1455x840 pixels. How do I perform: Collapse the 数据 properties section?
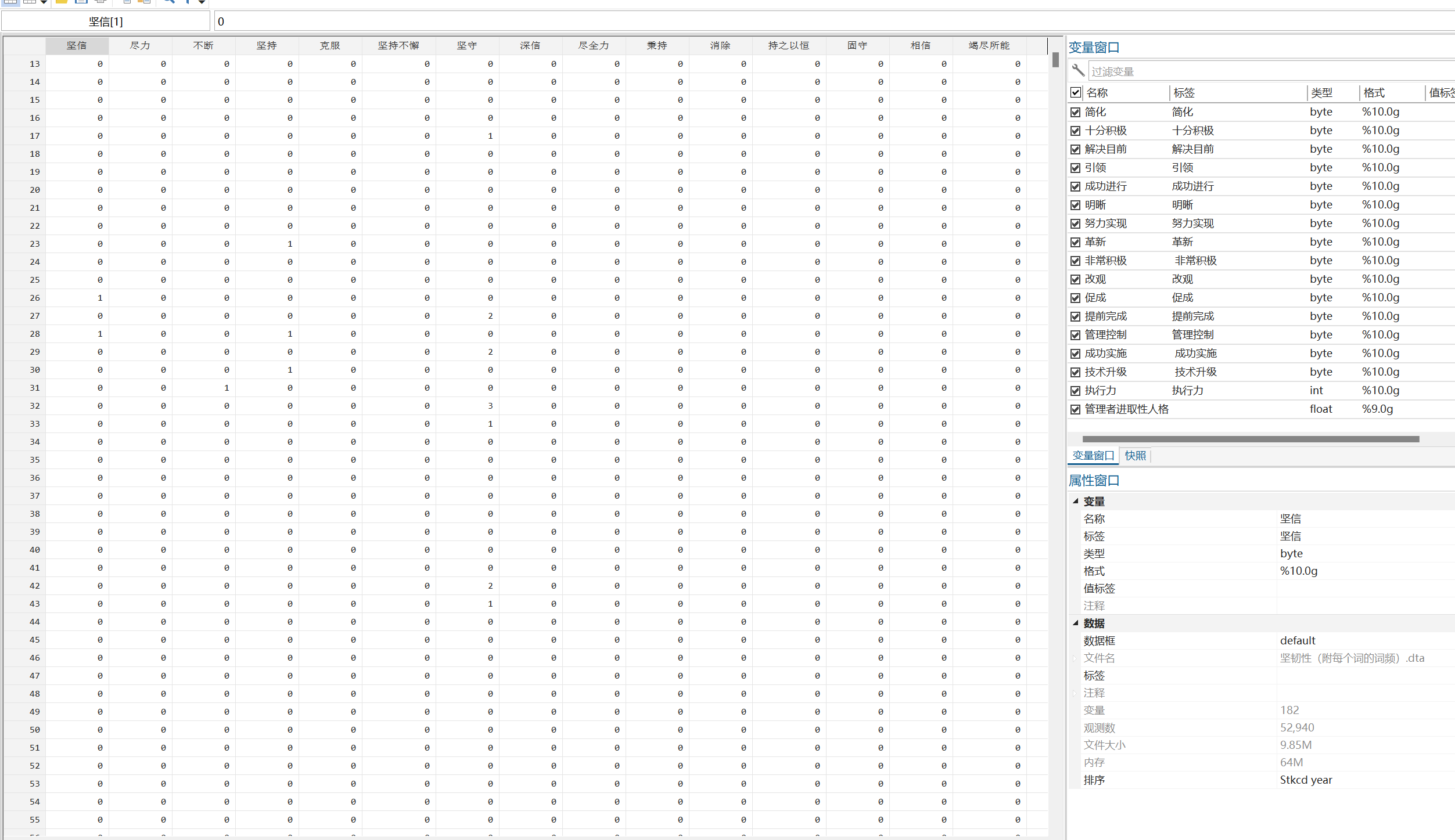[1076, 623]
